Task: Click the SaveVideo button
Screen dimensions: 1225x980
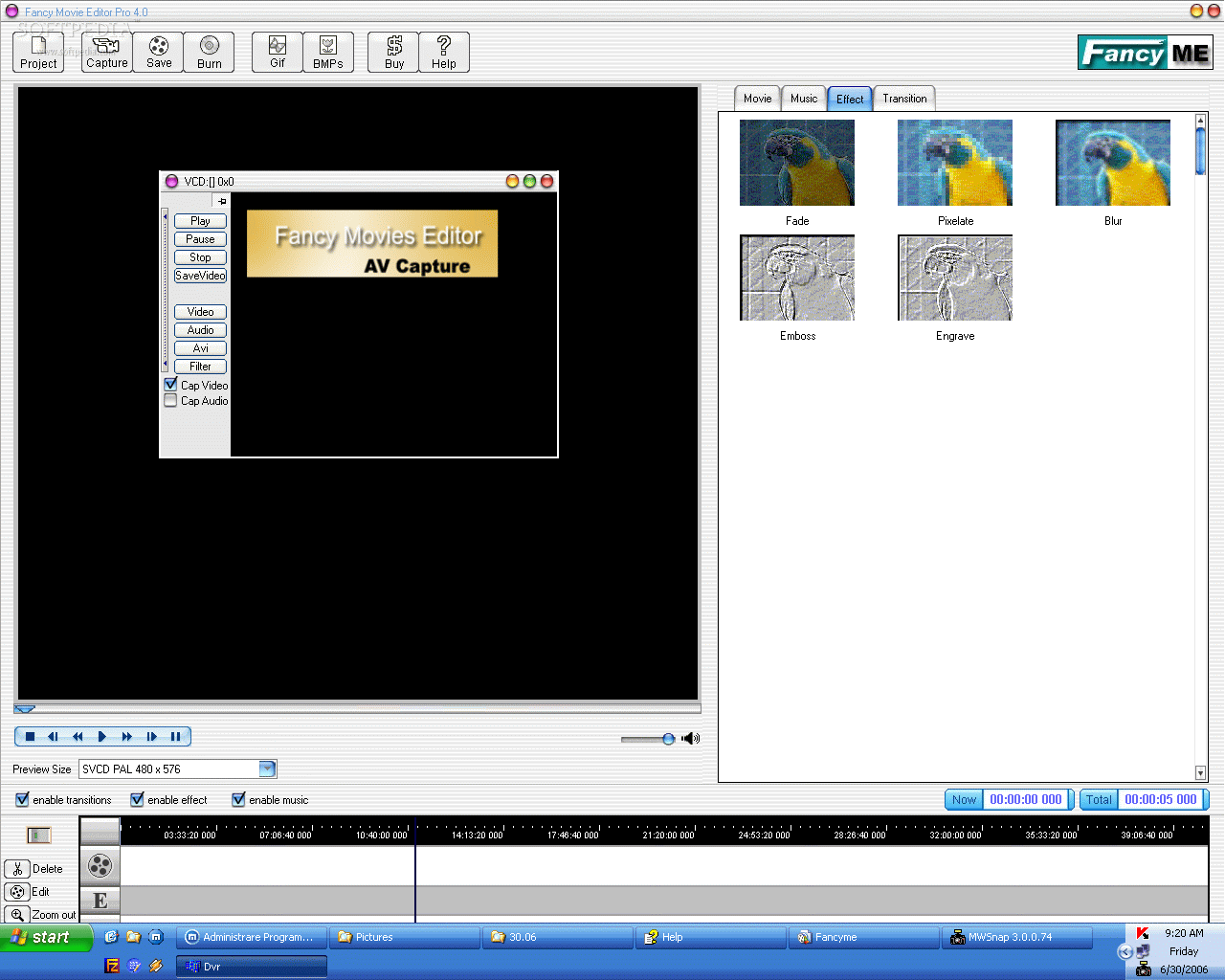Action: pos(200,276)
